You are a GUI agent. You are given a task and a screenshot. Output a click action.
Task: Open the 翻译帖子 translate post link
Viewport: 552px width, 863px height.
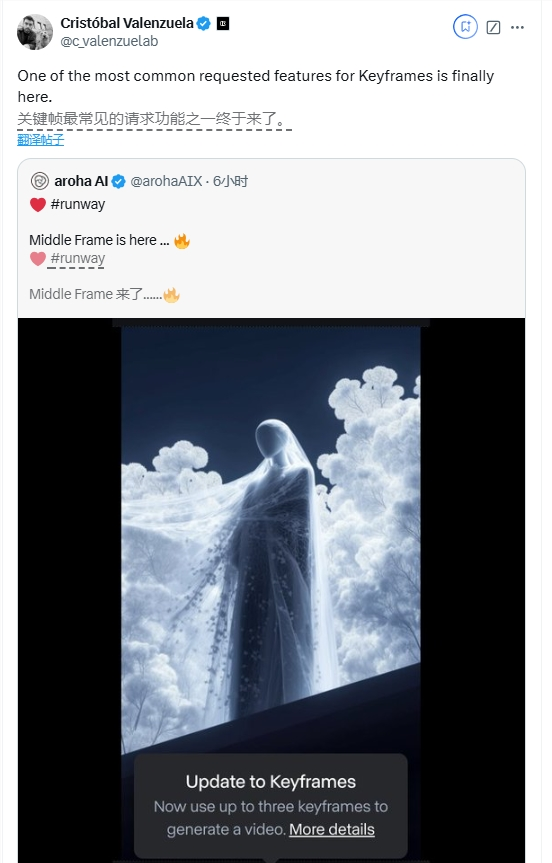click(x=41, y=140)
